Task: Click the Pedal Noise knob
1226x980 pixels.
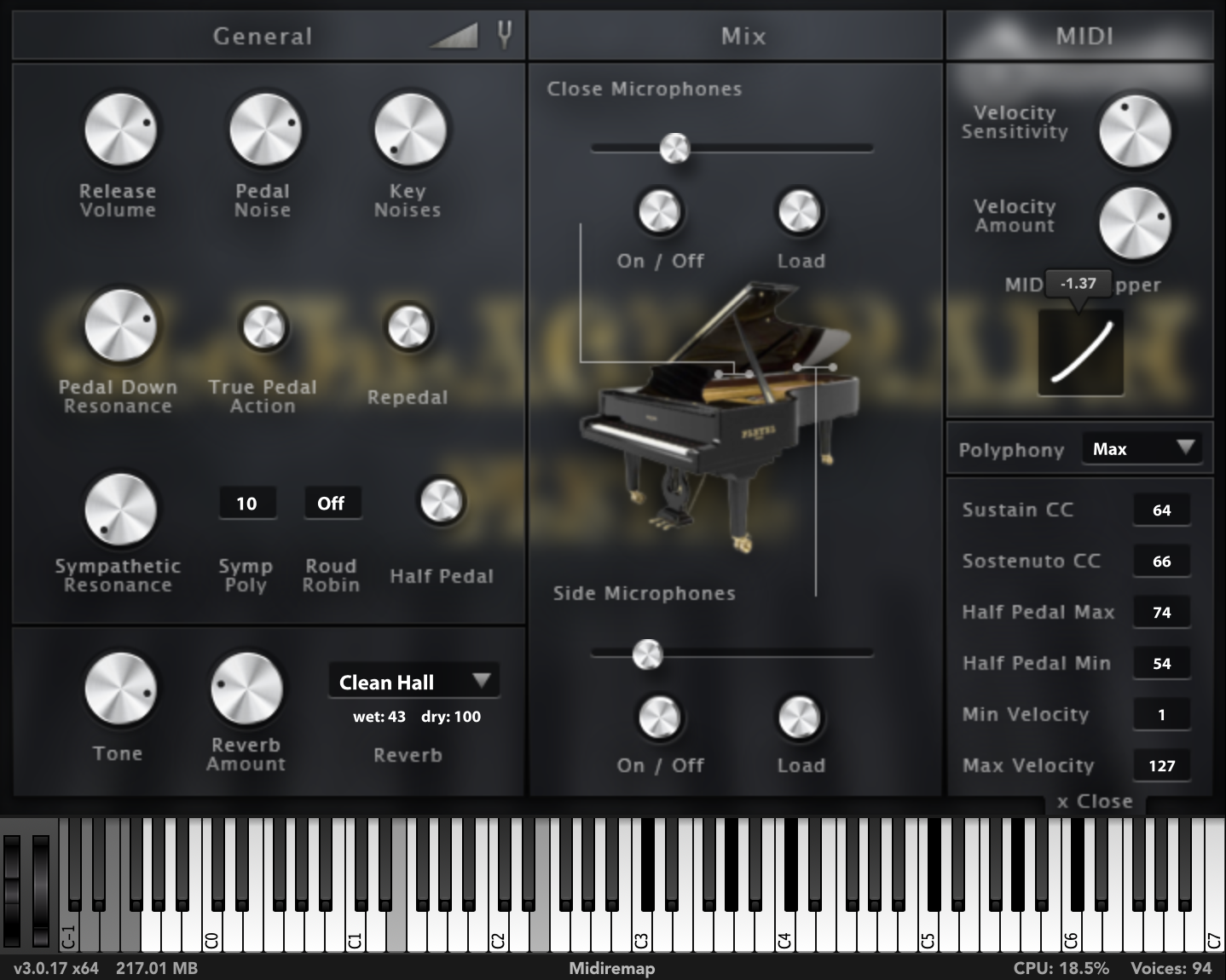Action: point(265,130)
